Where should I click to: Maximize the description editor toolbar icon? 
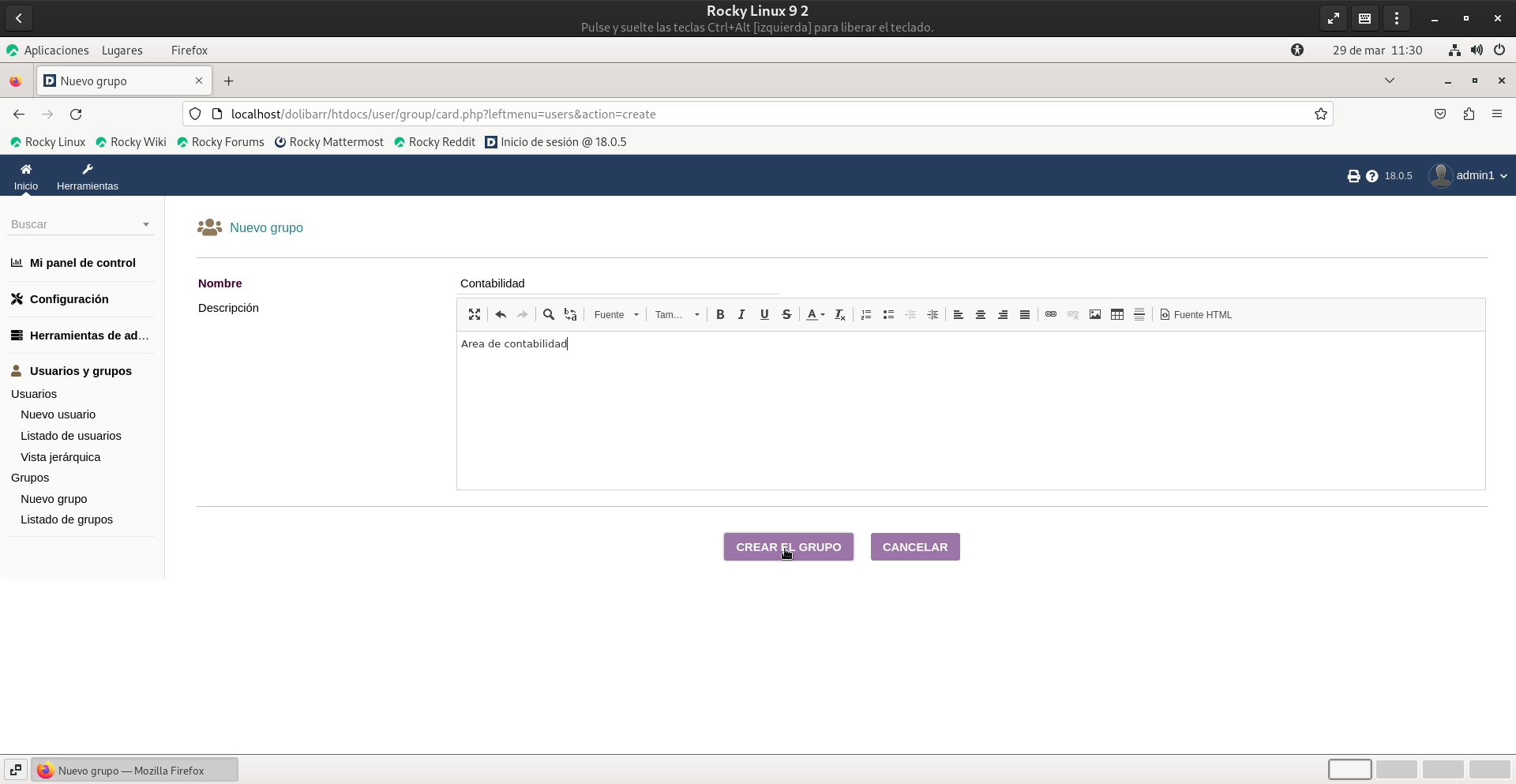click(x=474, y=314)
